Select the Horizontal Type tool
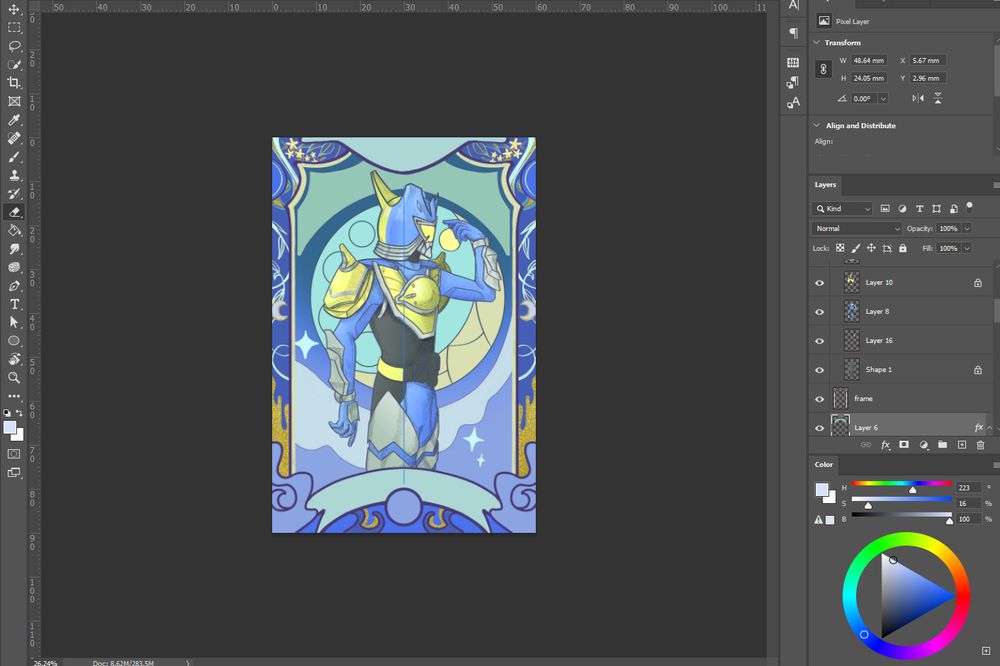 14,304
